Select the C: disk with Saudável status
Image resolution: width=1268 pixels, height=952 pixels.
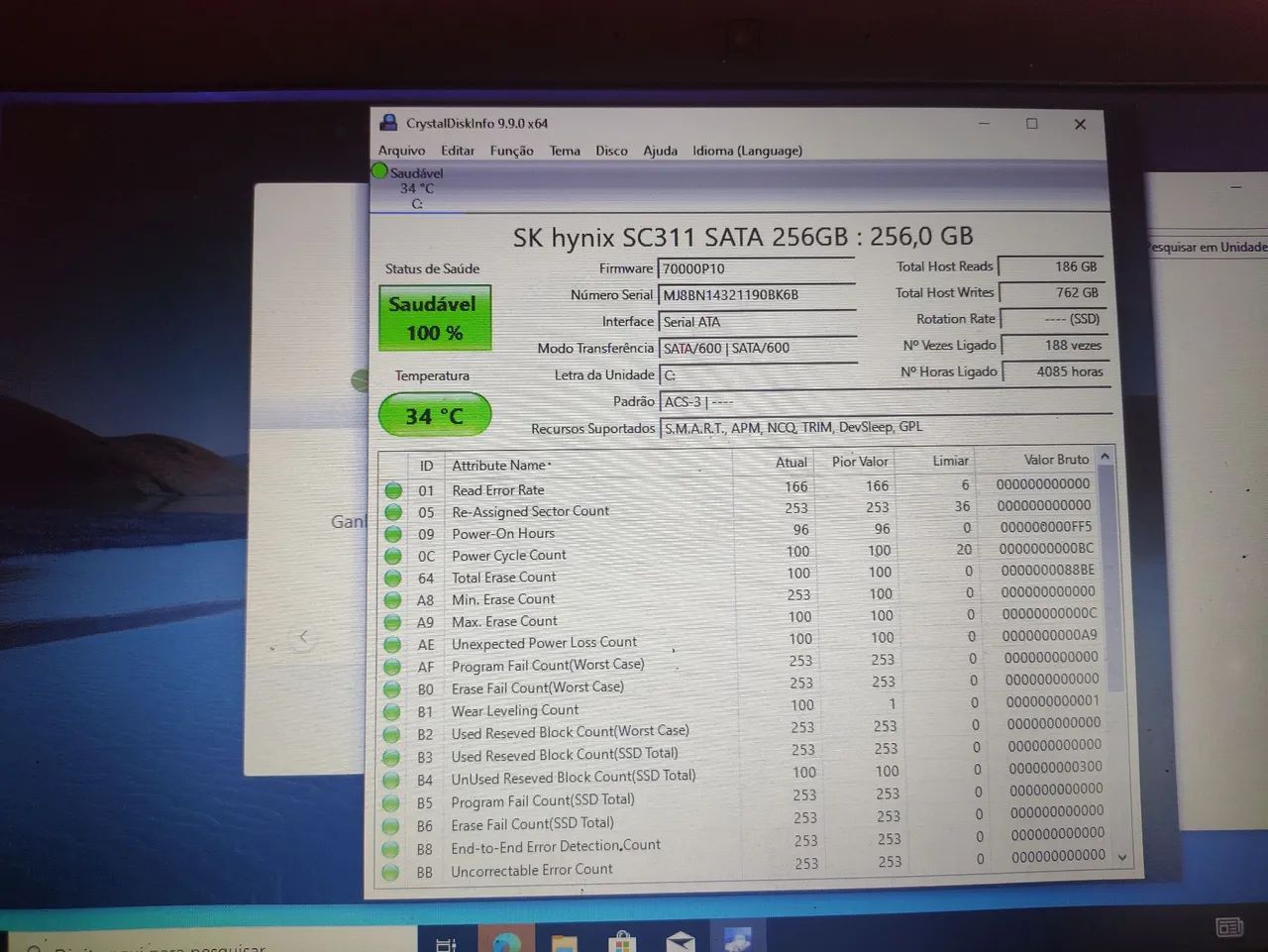click(416, 188)
